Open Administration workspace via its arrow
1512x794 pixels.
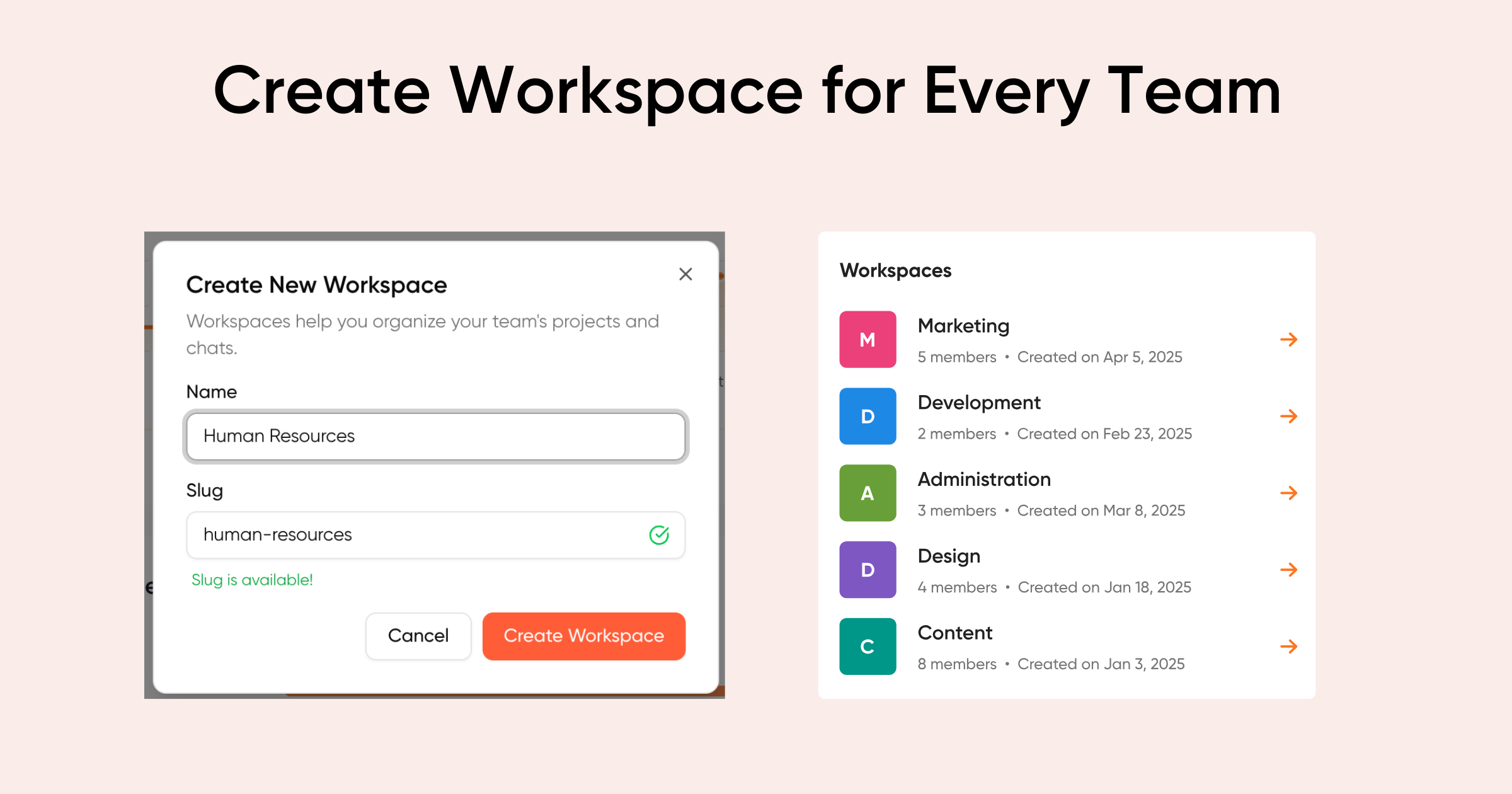click(1289, 493)
